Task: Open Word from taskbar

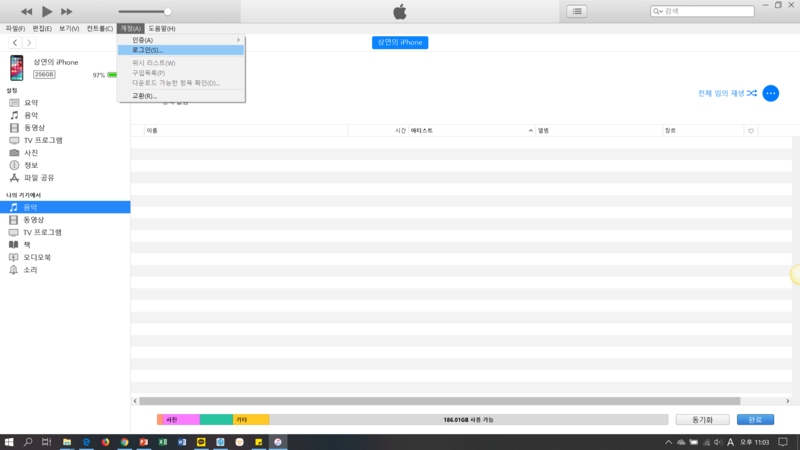Action: [182, 442]
